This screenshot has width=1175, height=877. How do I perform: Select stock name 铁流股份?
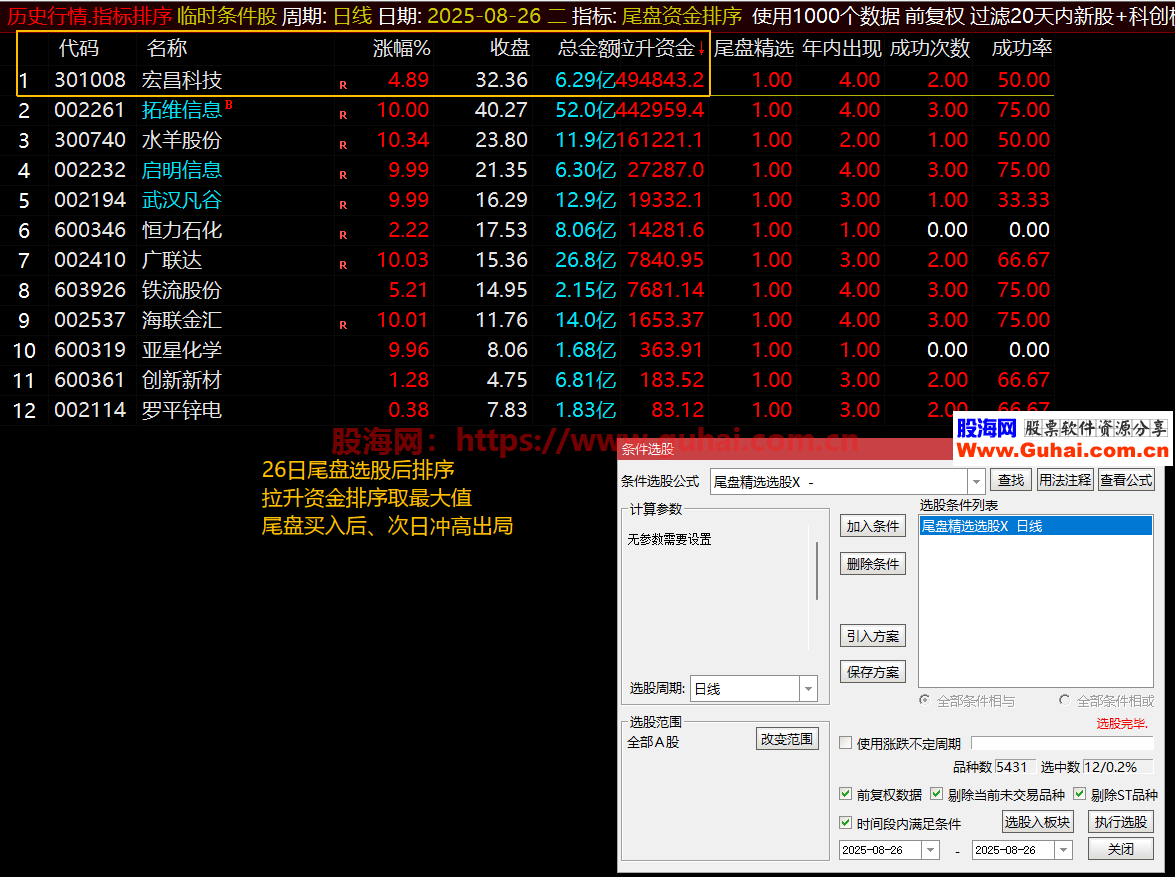pyautogui.click(x=182, y=289)
